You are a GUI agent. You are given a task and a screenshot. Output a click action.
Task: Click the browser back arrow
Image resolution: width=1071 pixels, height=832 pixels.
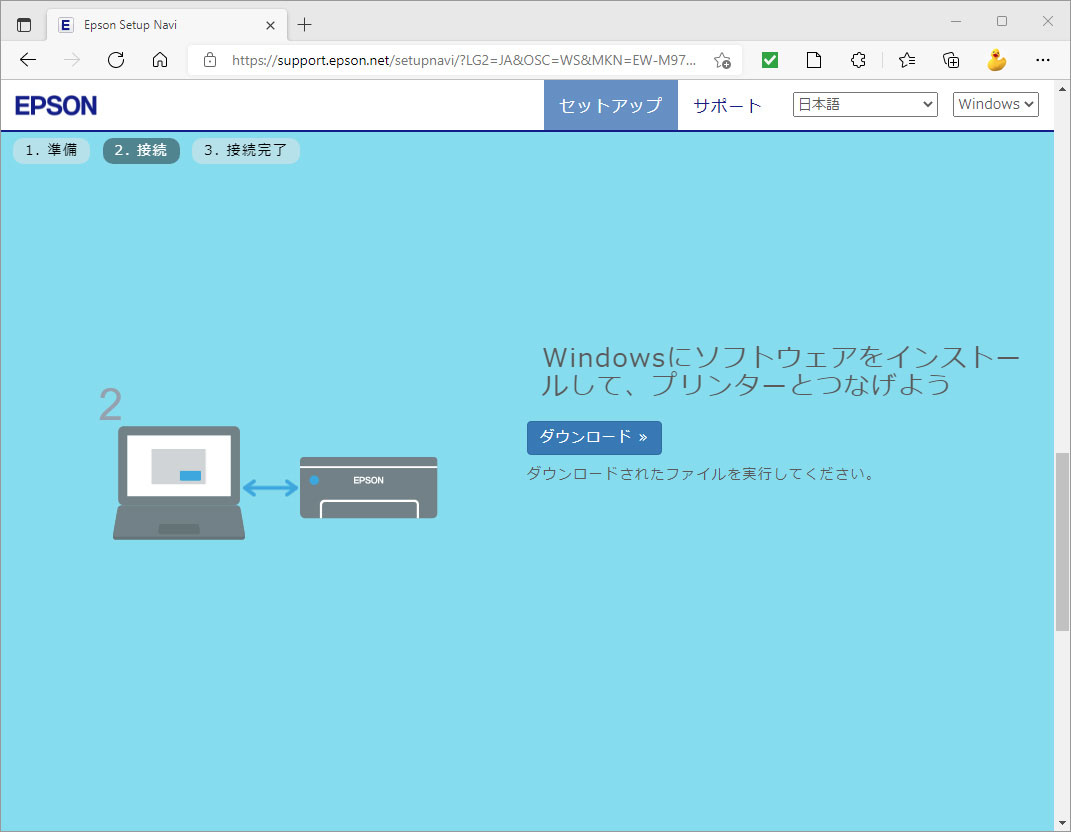pyautogui.click(x=28, y=60)
